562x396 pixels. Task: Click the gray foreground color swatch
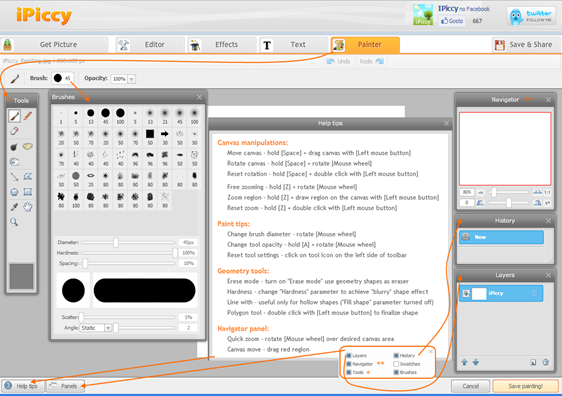pyautogui.click(x=22, y=276)
